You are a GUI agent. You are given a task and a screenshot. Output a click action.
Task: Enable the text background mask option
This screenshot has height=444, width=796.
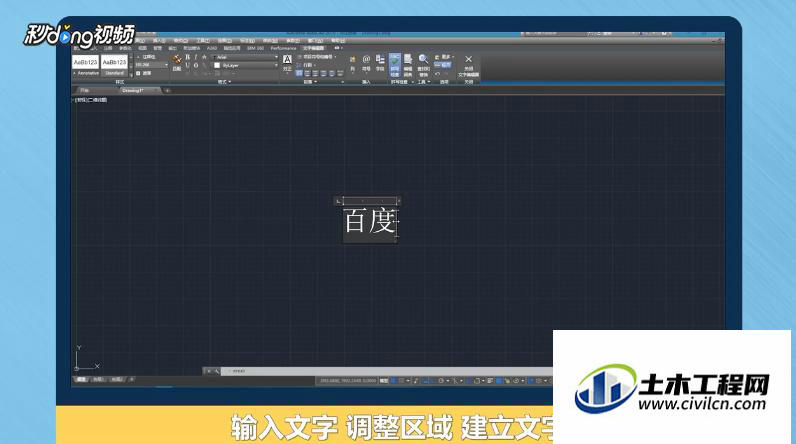click(144, 73)
